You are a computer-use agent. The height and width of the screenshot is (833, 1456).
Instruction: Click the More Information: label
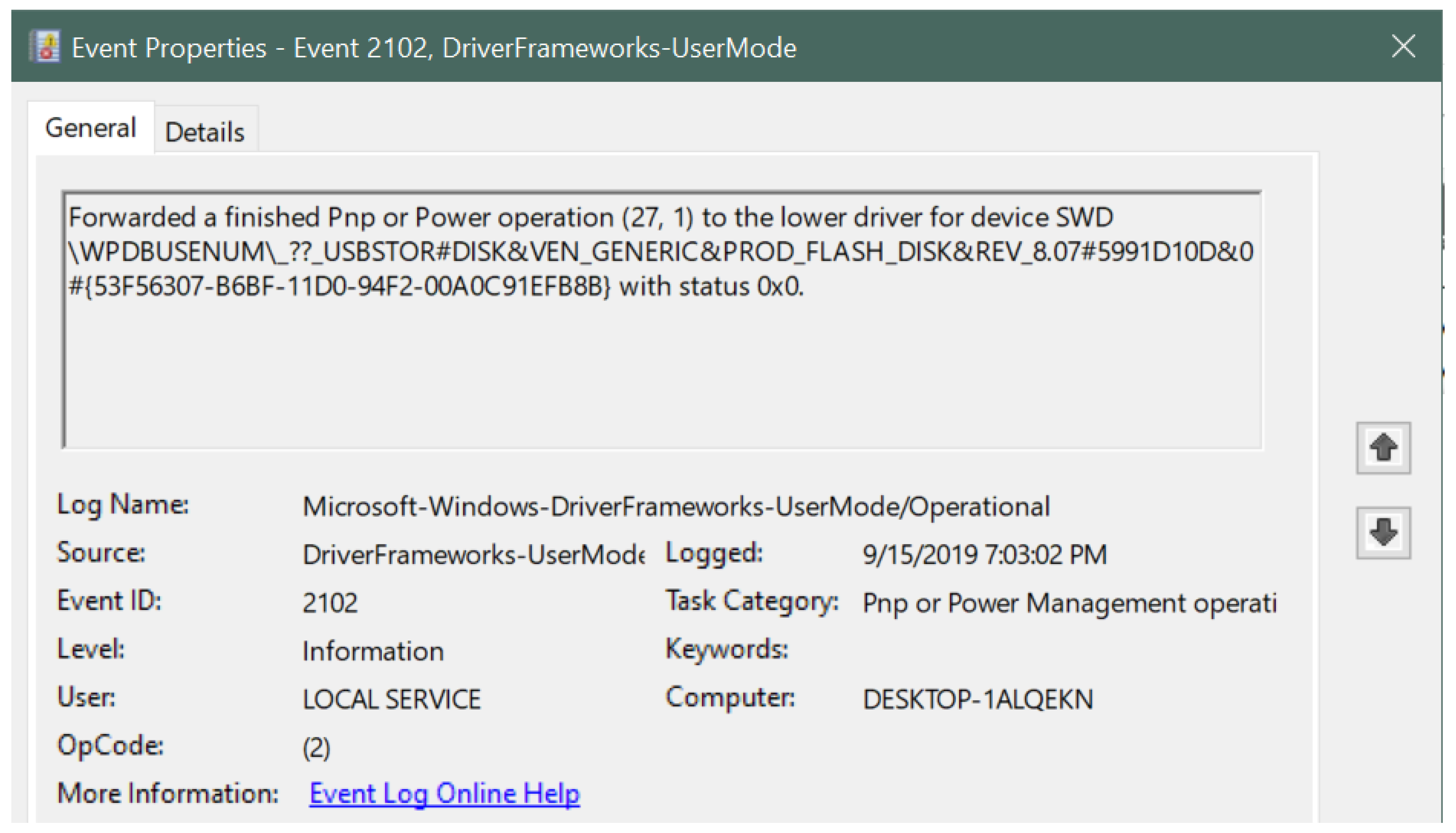click(x=168, y=794)
